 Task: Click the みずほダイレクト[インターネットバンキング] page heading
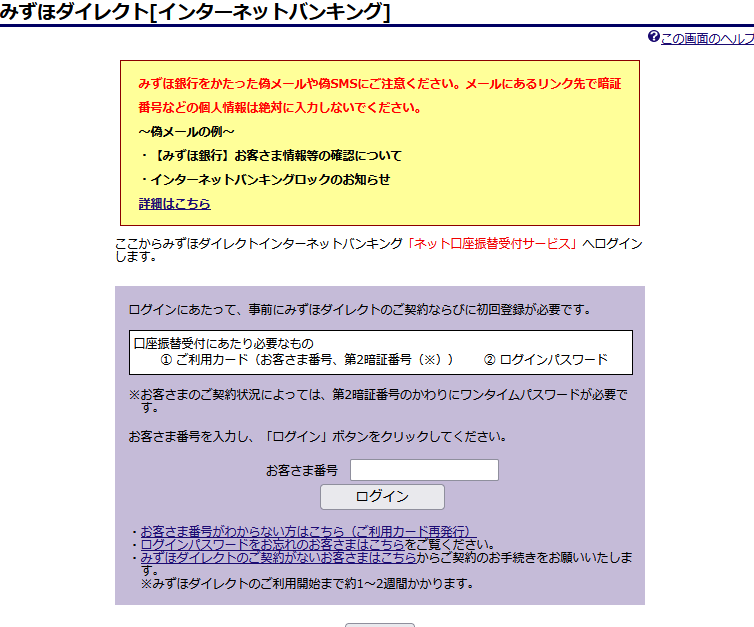195,12
